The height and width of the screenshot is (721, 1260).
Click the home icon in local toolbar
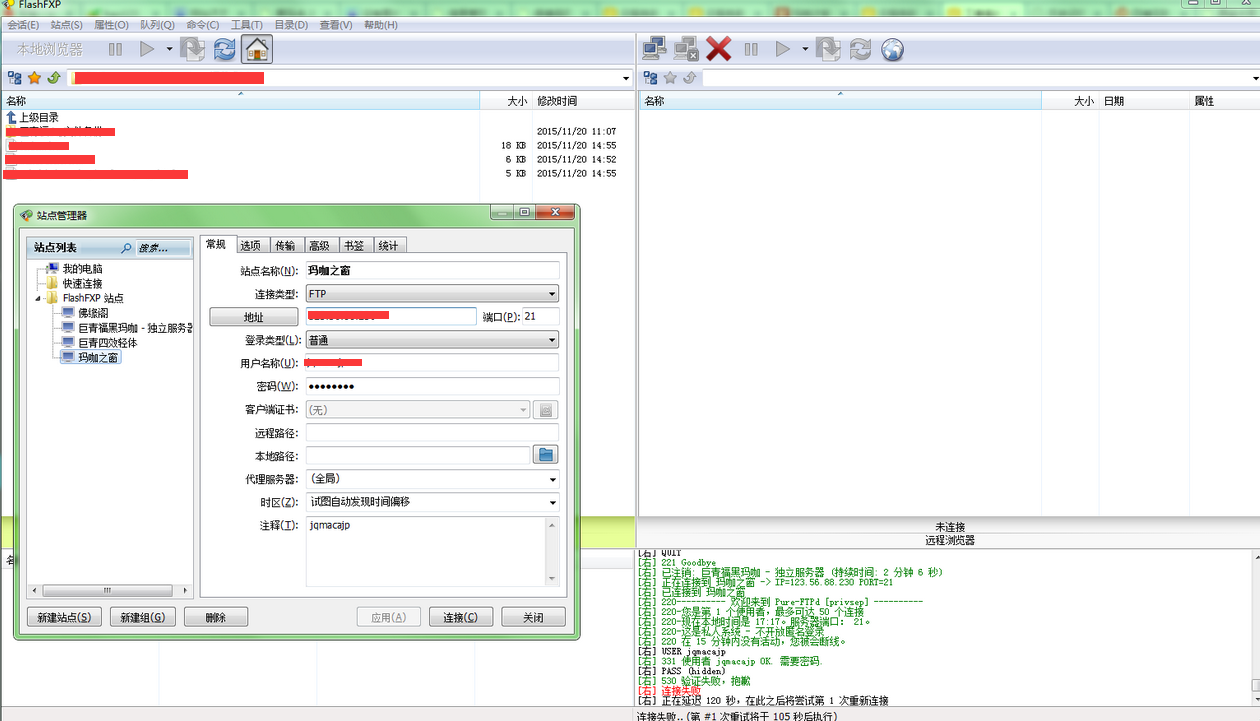click(x=257, y=49)
